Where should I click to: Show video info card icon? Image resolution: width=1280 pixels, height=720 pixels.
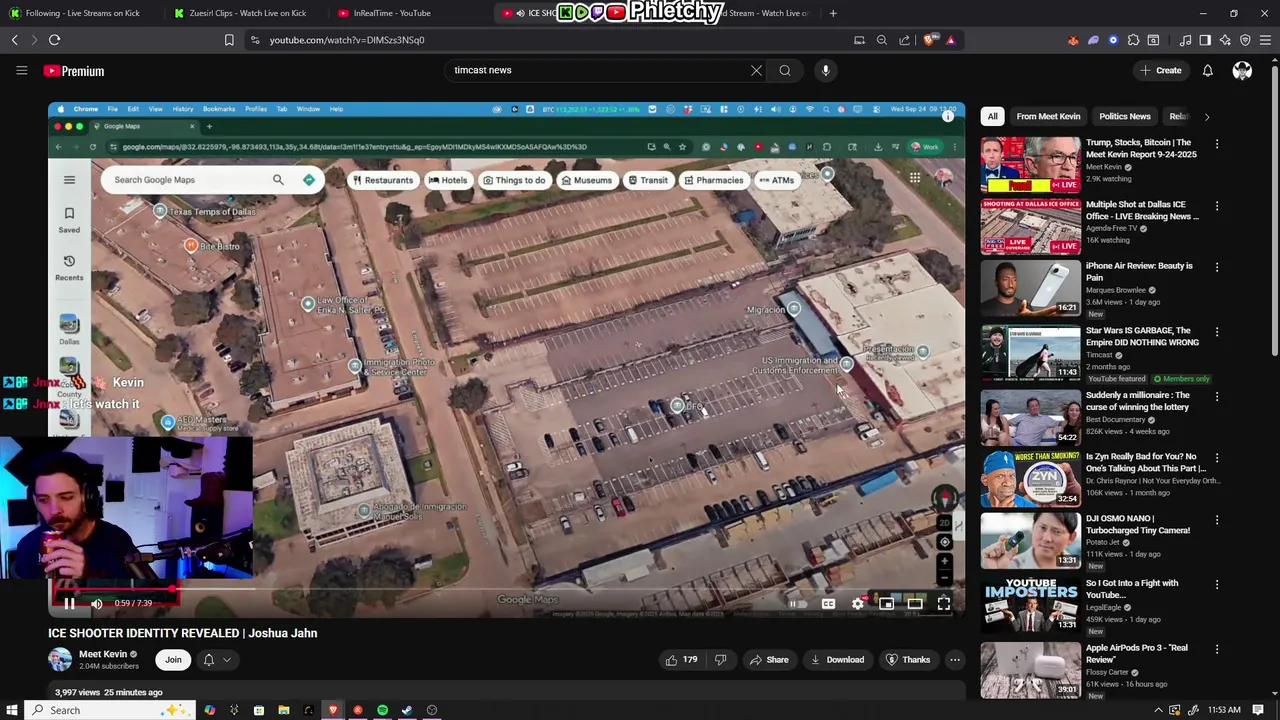coord(947,117)
